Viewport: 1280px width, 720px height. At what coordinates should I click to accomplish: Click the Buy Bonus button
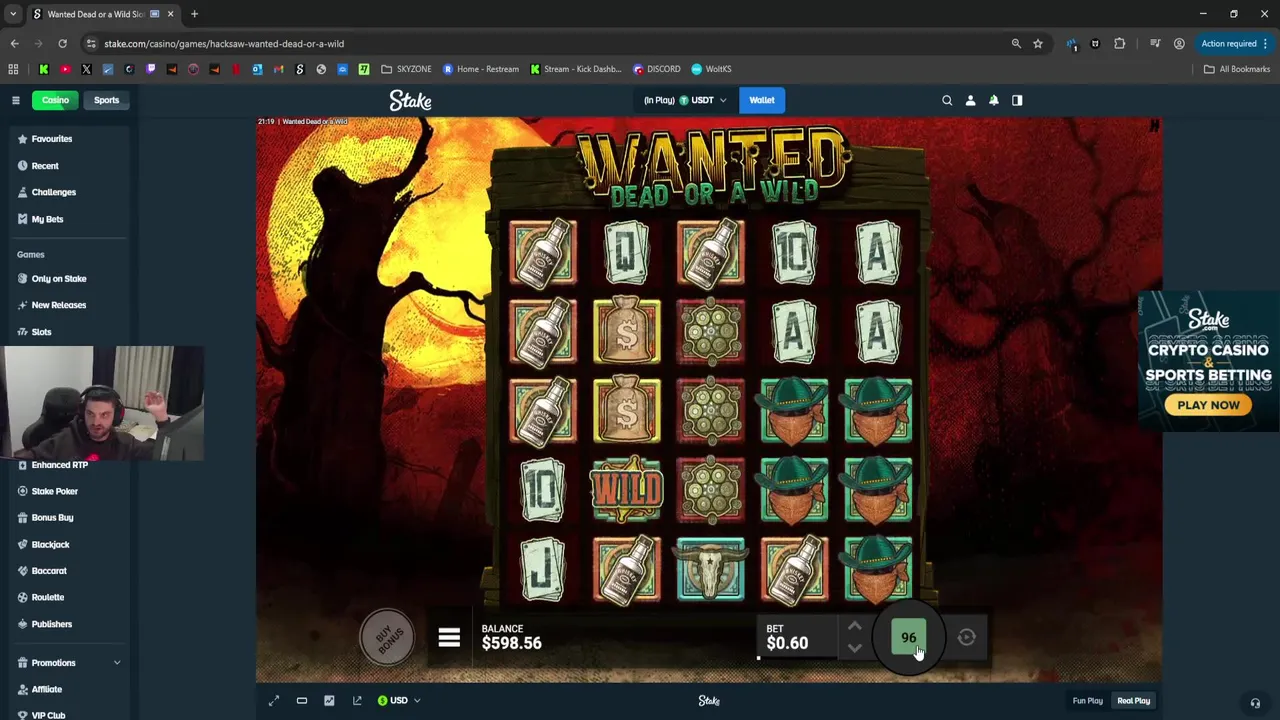point(388,636)
